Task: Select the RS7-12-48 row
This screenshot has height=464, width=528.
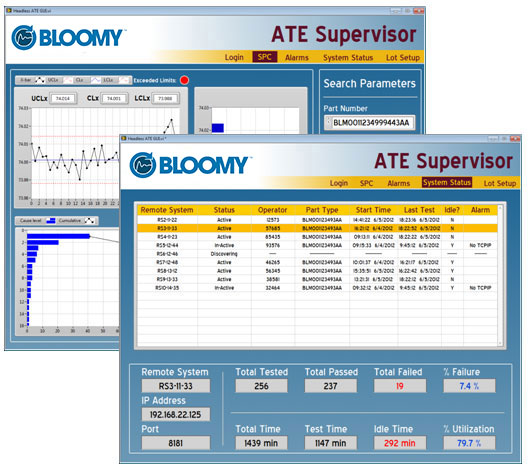Action: tap(317, 262)
